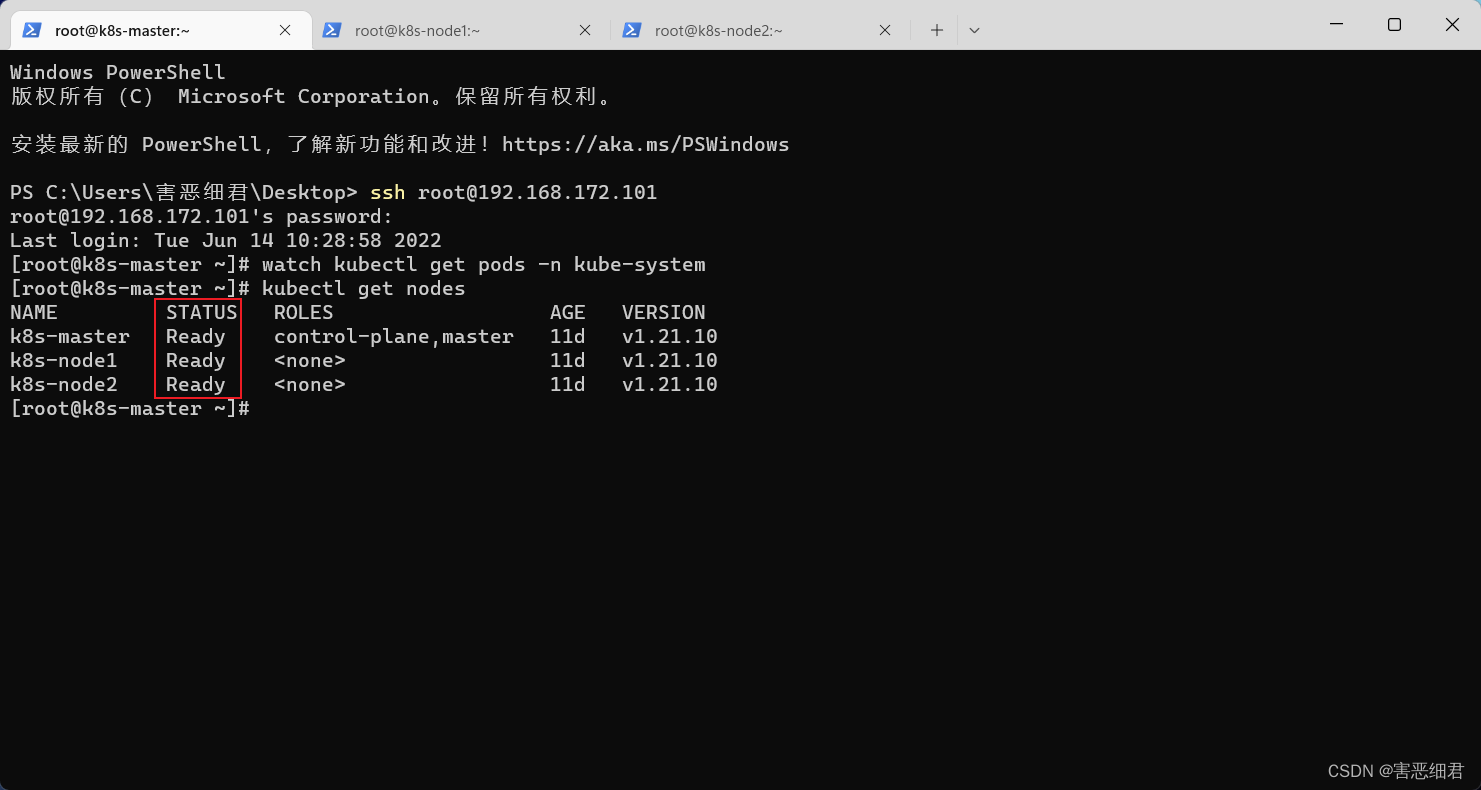Click the password prompt line
1481x790 pixels.
202,216
